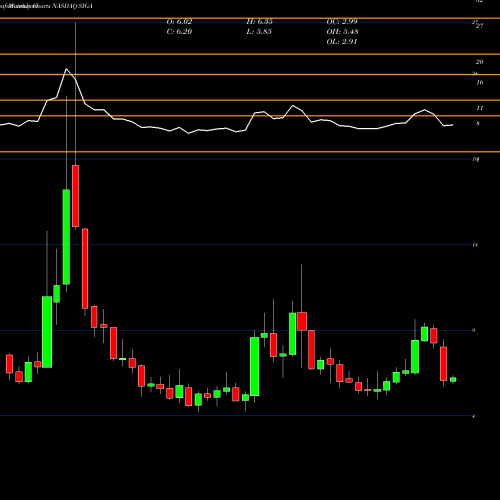Click the indicator axis label "16"
500x500 pixels.
pyautogui.click(x=479, y=83)
